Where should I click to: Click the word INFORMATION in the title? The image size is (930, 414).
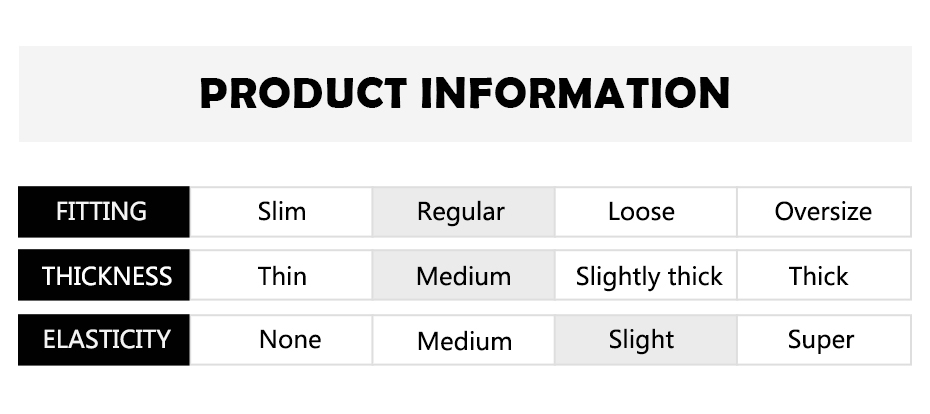tap(574, 93)
